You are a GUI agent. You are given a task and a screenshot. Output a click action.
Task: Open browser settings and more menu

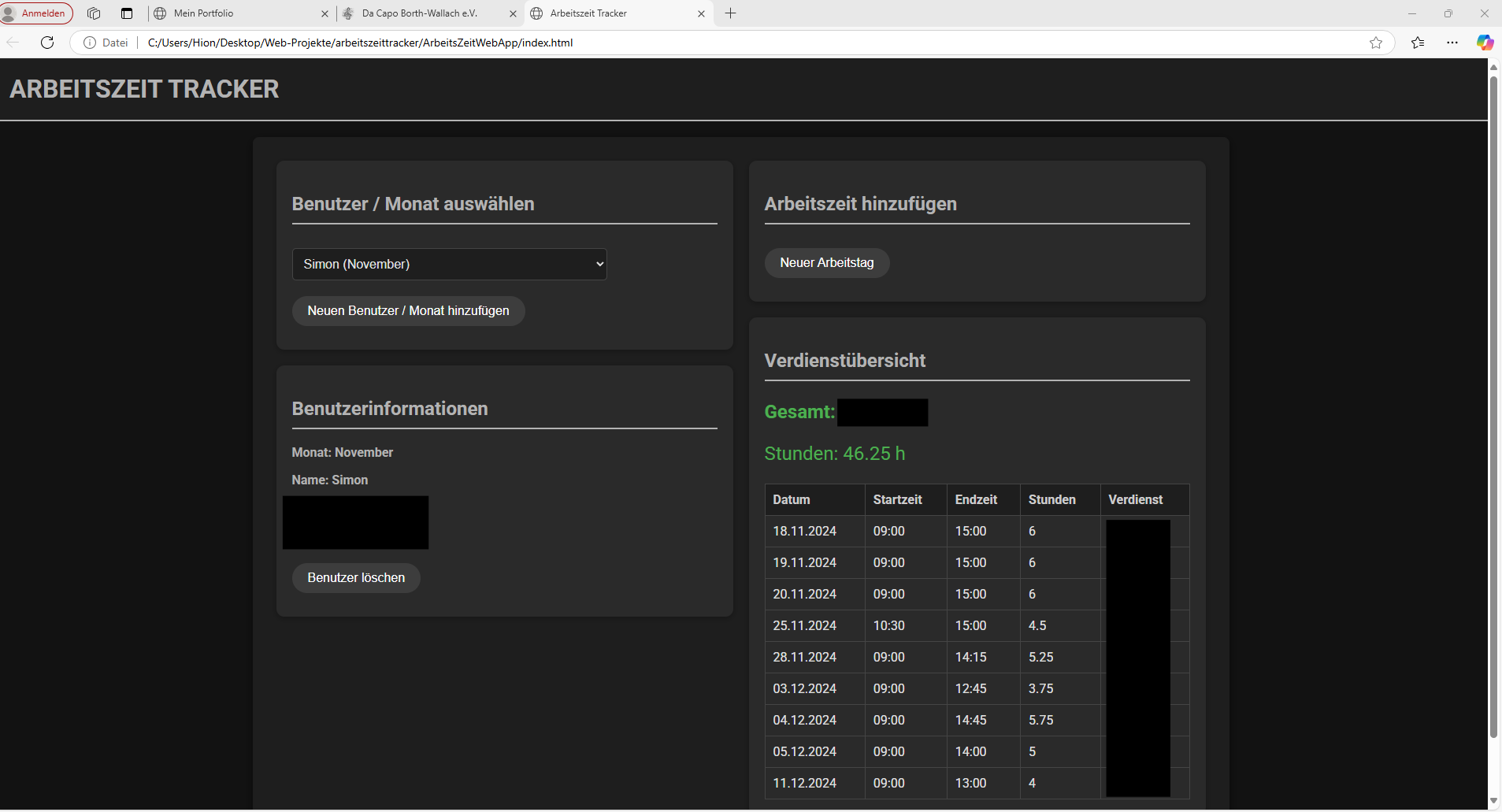point(1452,43)
